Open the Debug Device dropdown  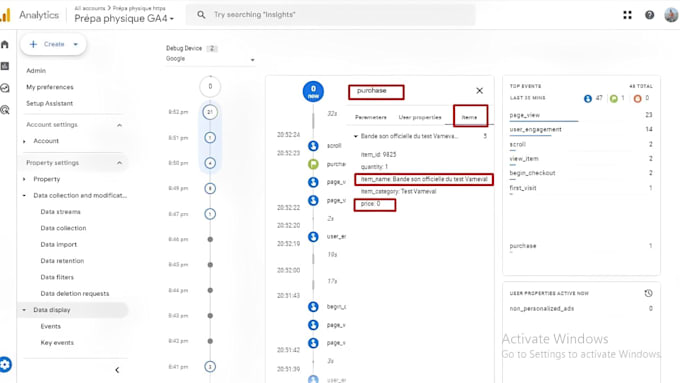pyautogui.click(x=210, y=59)
